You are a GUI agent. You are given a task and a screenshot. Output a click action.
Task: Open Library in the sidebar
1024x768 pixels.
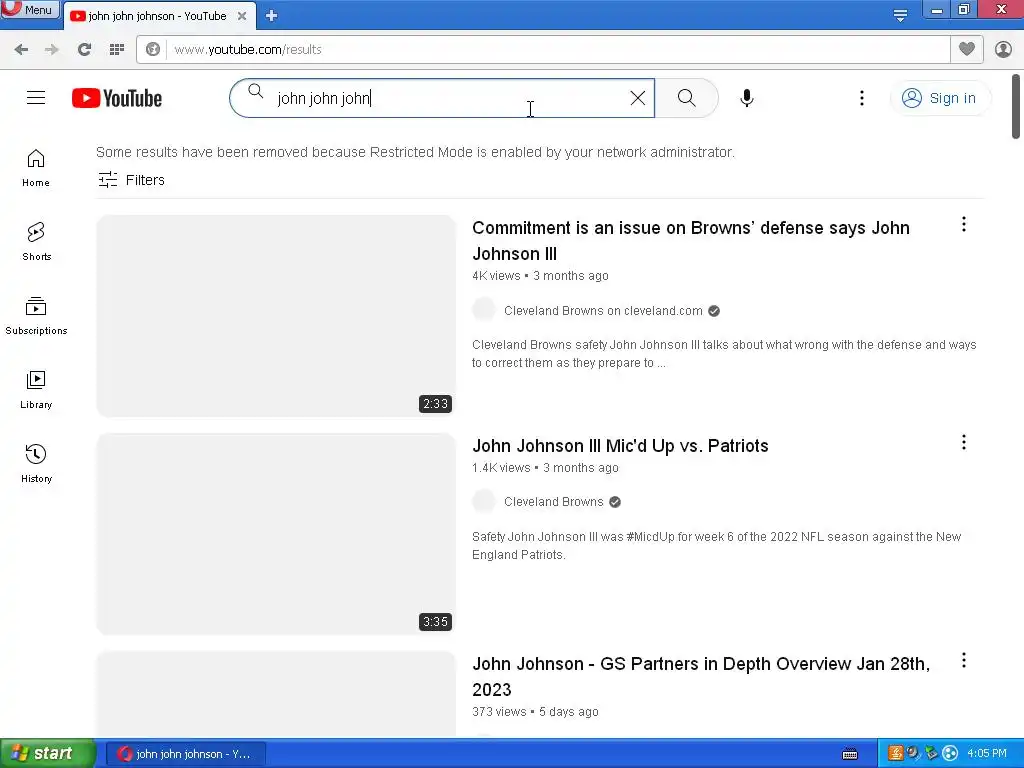pyautogui.click(x=36, y=390)
